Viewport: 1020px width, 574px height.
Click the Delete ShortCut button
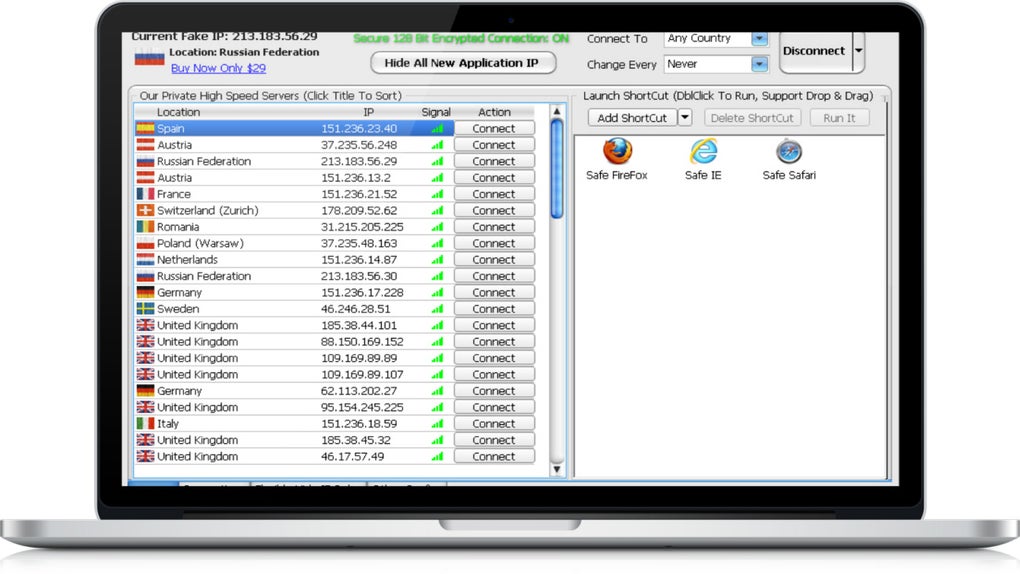pos(752,118)
